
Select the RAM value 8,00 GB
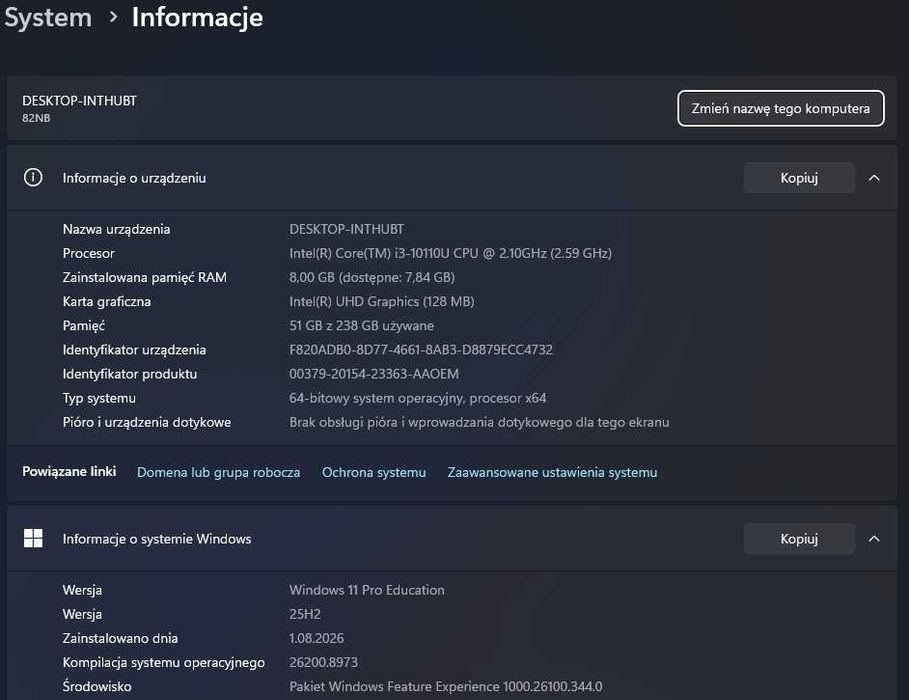(372, 277)
